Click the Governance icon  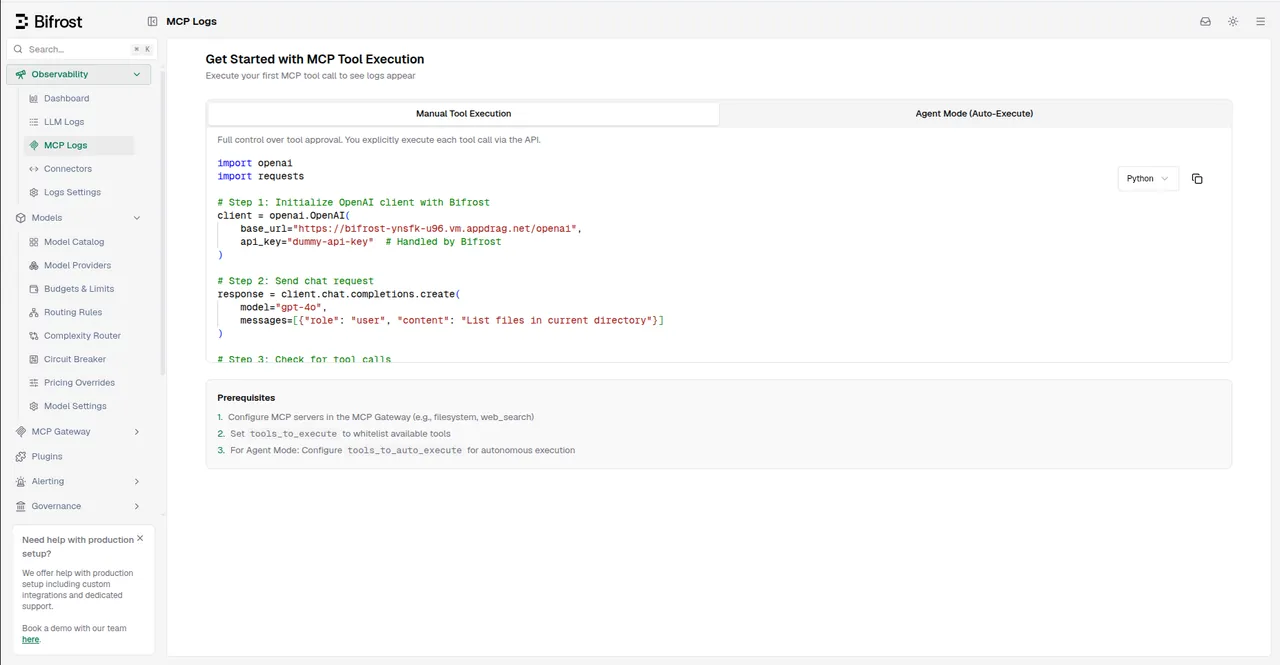[22, 507]
